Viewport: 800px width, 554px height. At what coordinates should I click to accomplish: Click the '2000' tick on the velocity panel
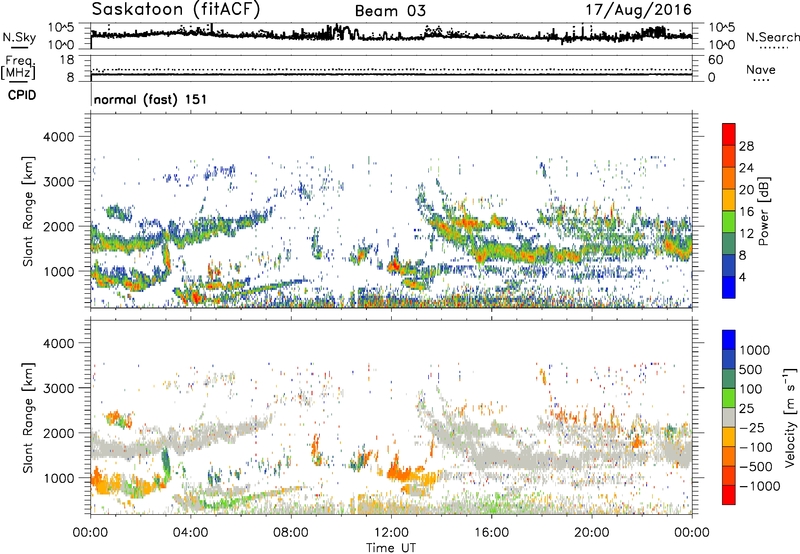click(x=58, y=433)
